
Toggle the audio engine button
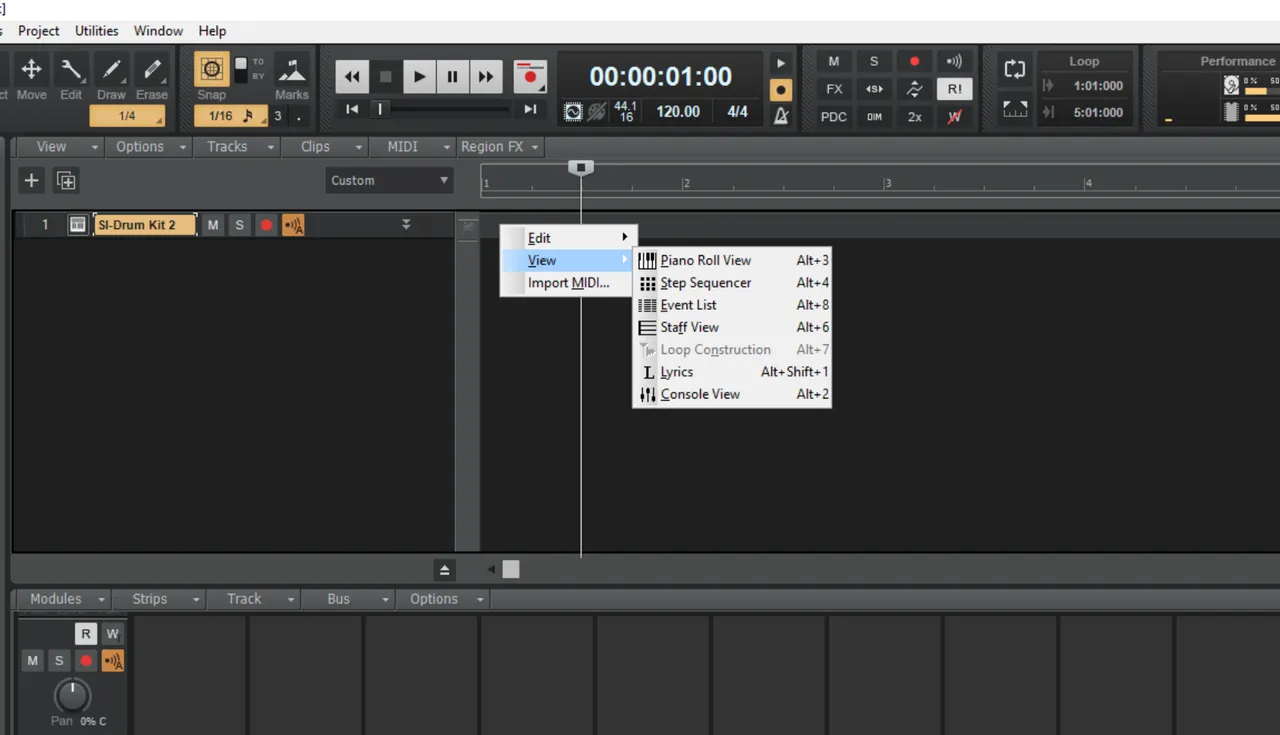pos(573,112)
